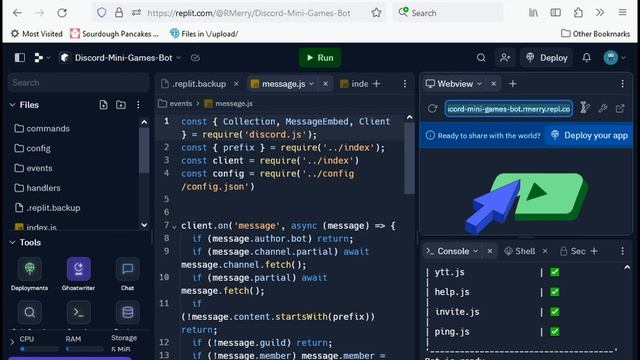Click the Deploy button in header
640x360 pixels.
pyautogui.click(x=547, y=58)
